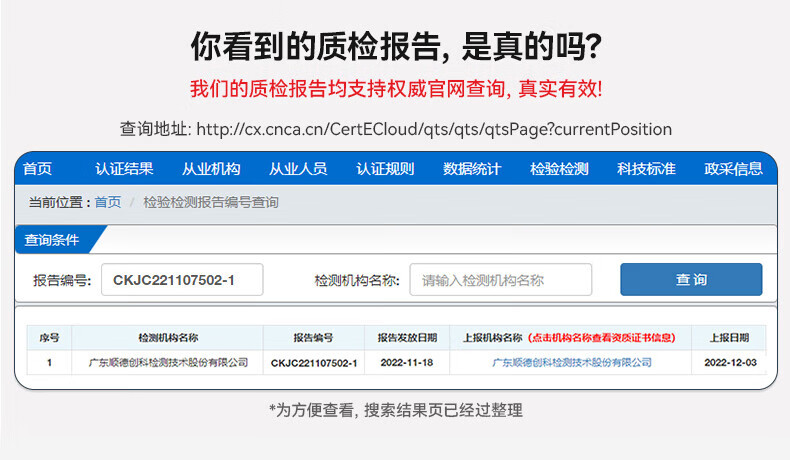Open the 科技标准 menu item
The image size is (790, 460).
[646, 169]
